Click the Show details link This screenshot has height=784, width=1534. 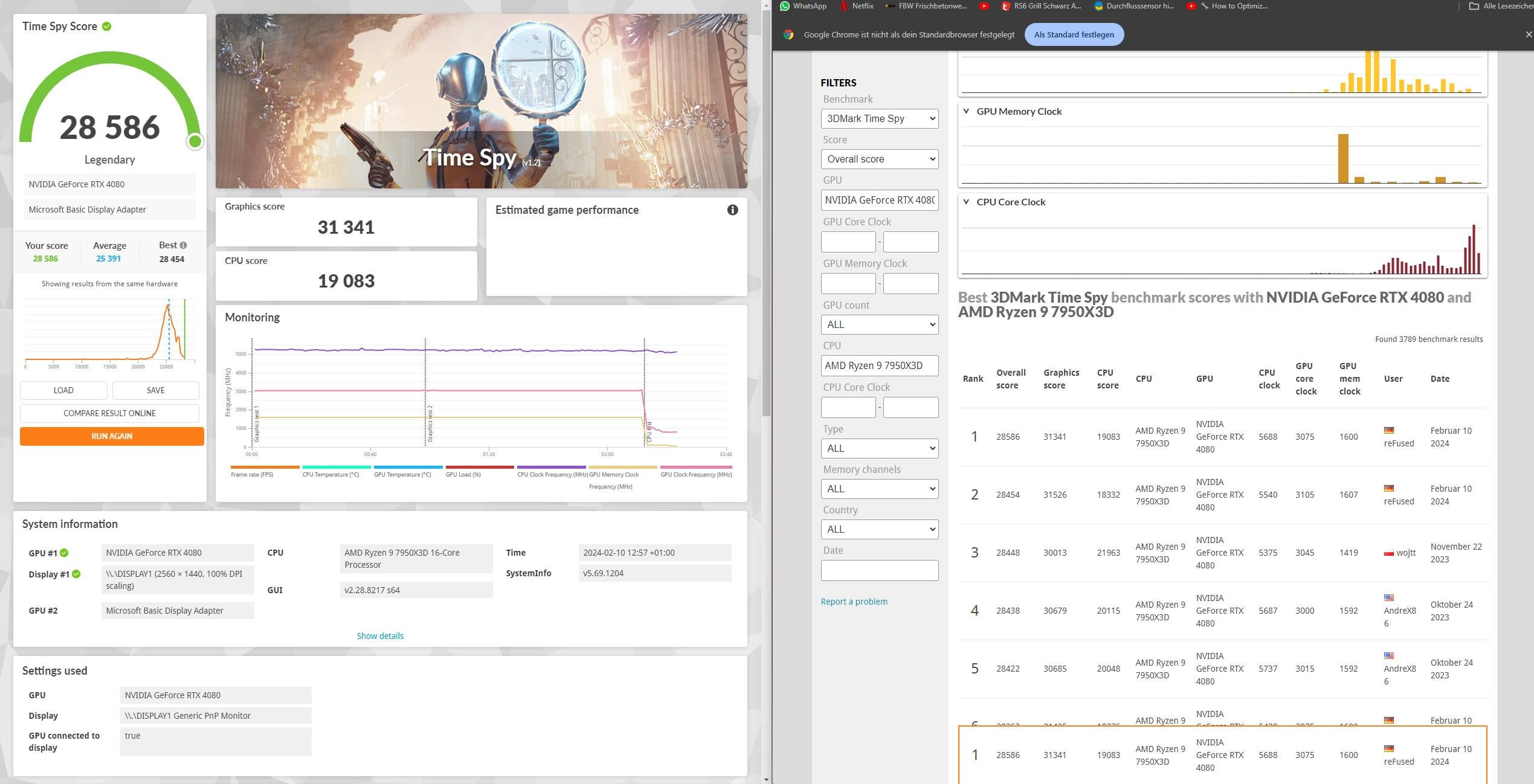point(380,635)
